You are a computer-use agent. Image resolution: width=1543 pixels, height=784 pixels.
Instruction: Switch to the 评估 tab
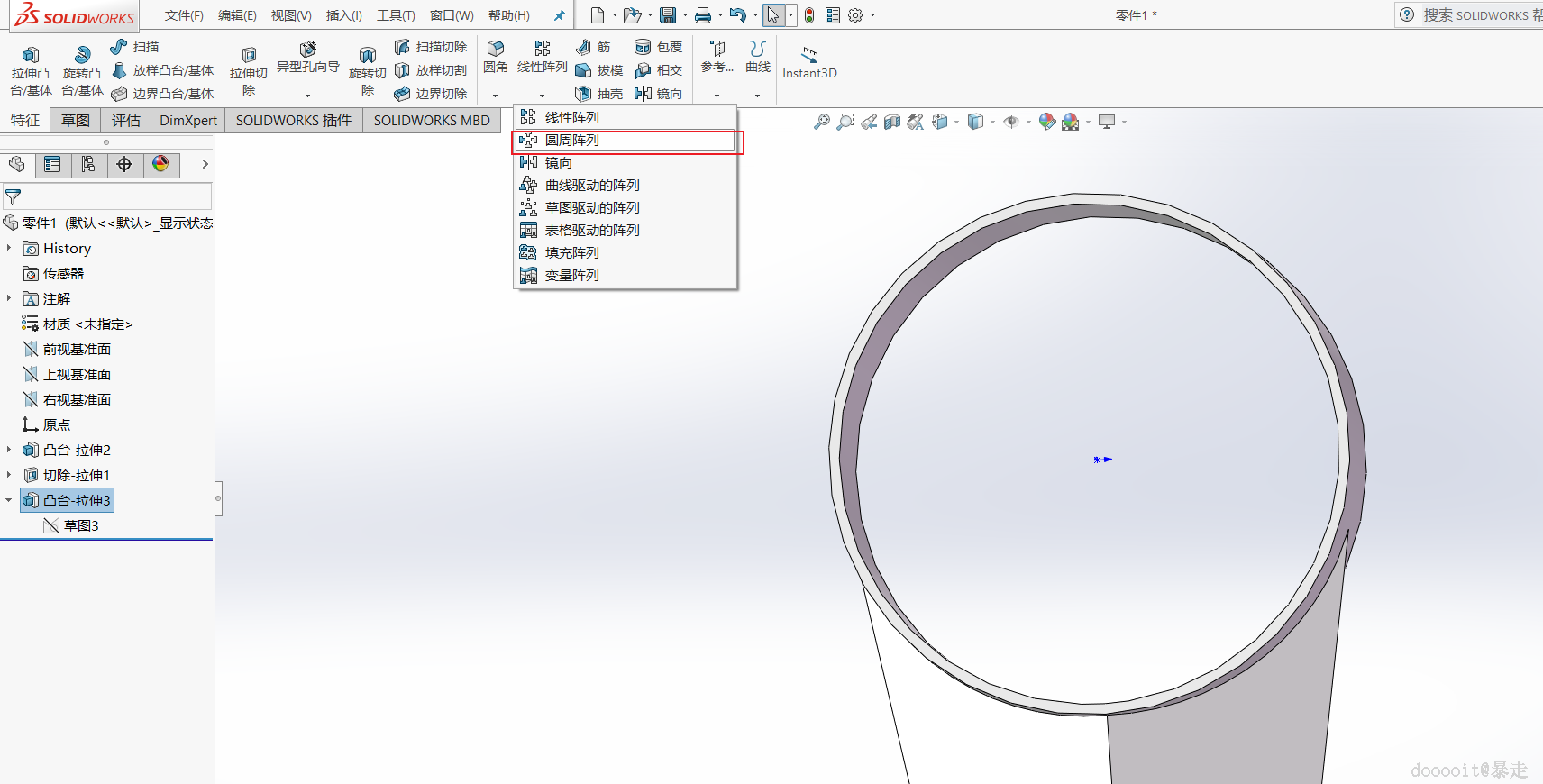[x=126, y=121]
